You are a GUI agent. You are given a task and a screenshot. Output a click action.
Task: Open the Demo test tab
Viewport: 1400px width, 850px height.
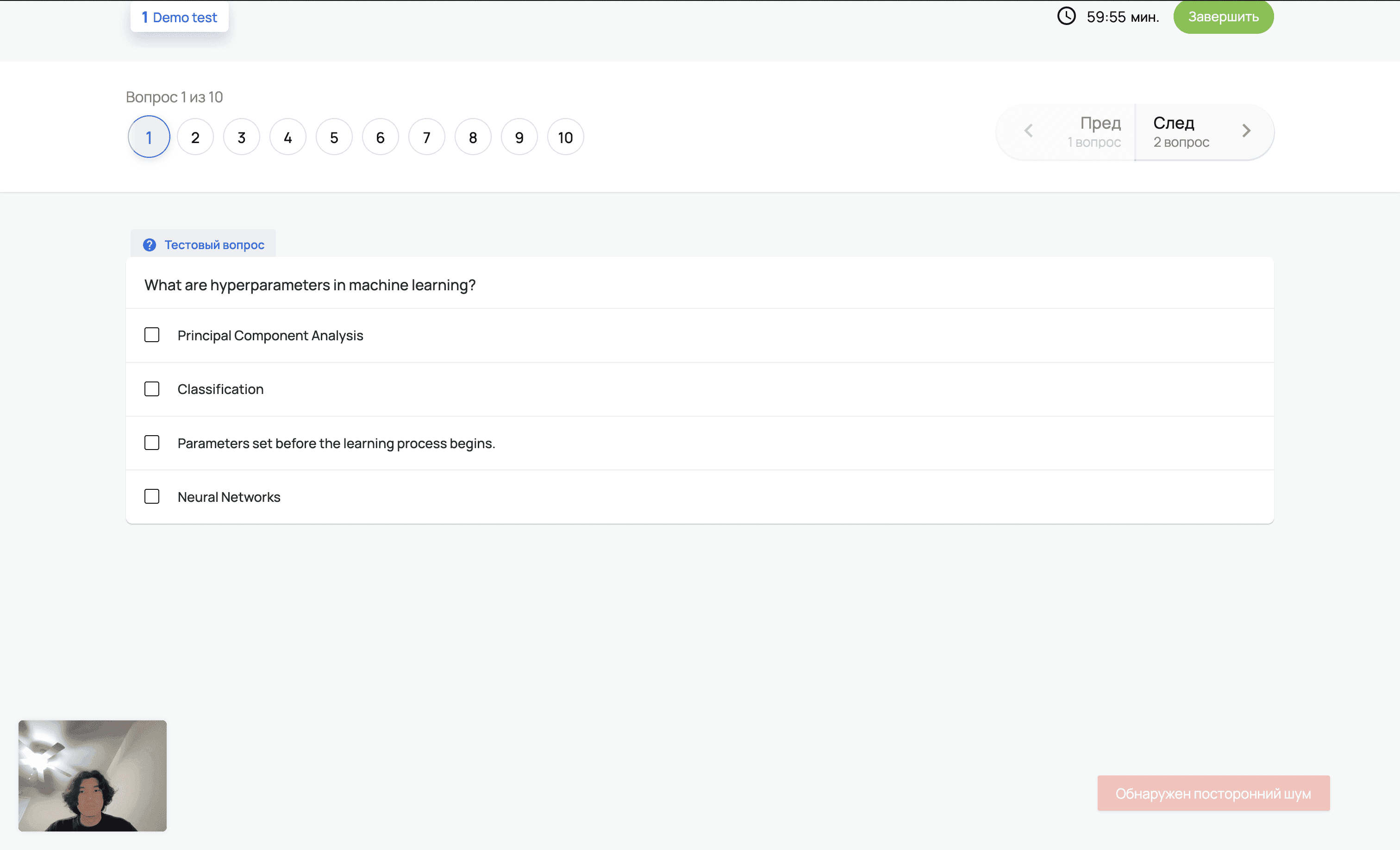(x=180, y=17)
